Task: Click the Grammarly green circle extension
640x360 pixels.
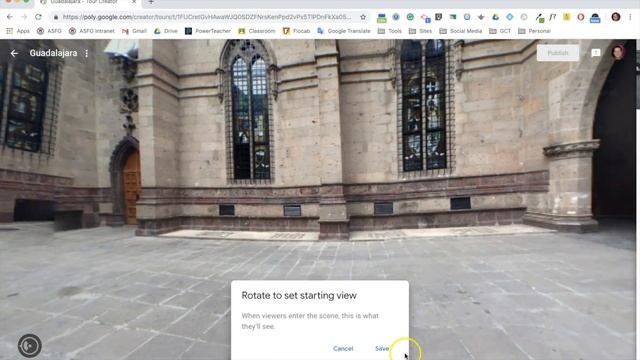Action: tap(410, 17)
